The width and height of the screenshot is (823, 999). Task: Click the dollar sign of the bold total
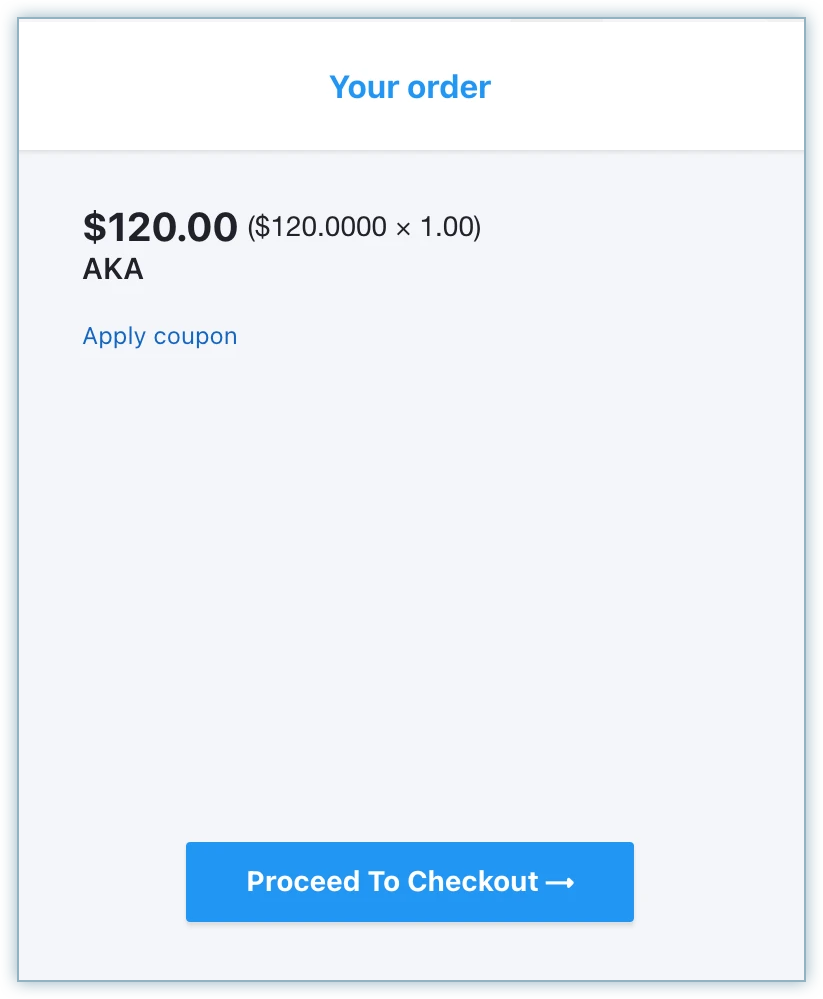(x=93, y=228)
